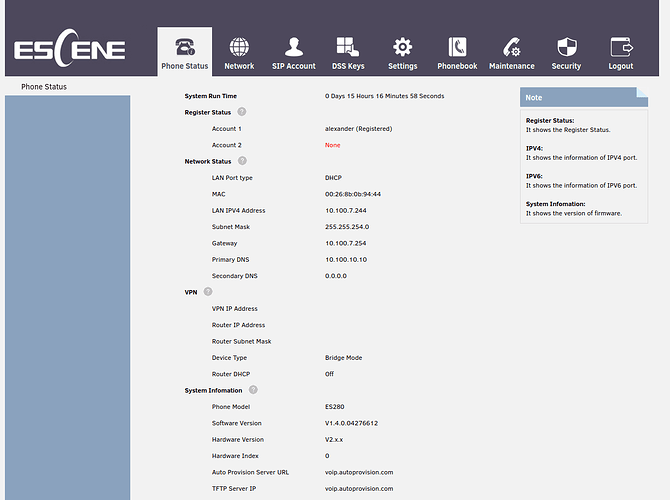Click the gateway value 10.100.7.254
Image resolution: width=670 pixels, height=500 pixels.
tap(346, 243)
